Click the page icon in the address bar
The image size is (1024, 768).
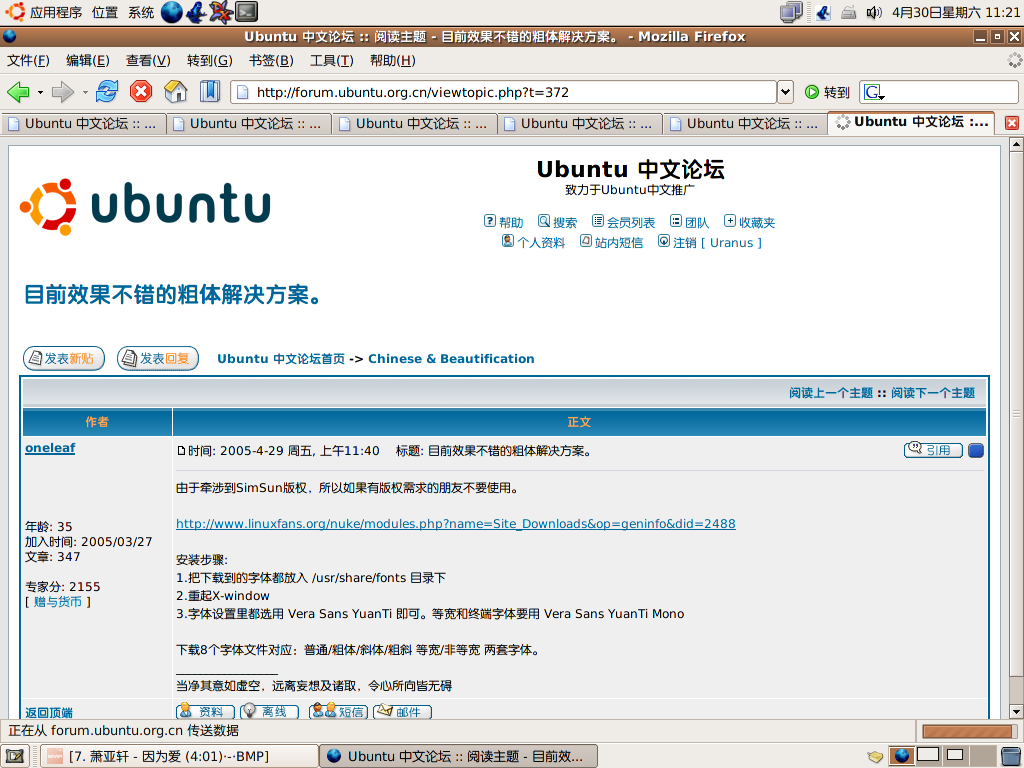pos(242,92)
